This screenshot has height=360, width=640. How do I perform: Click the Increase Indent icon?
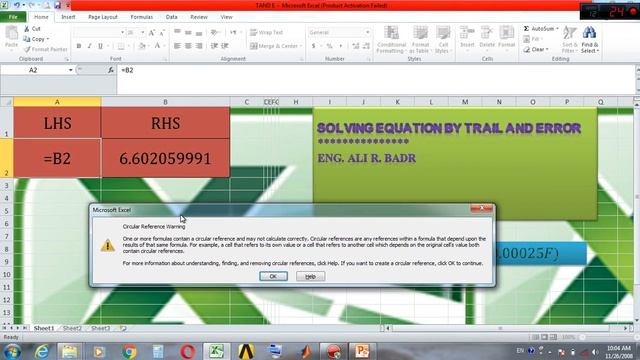click(x=224, y=46)
